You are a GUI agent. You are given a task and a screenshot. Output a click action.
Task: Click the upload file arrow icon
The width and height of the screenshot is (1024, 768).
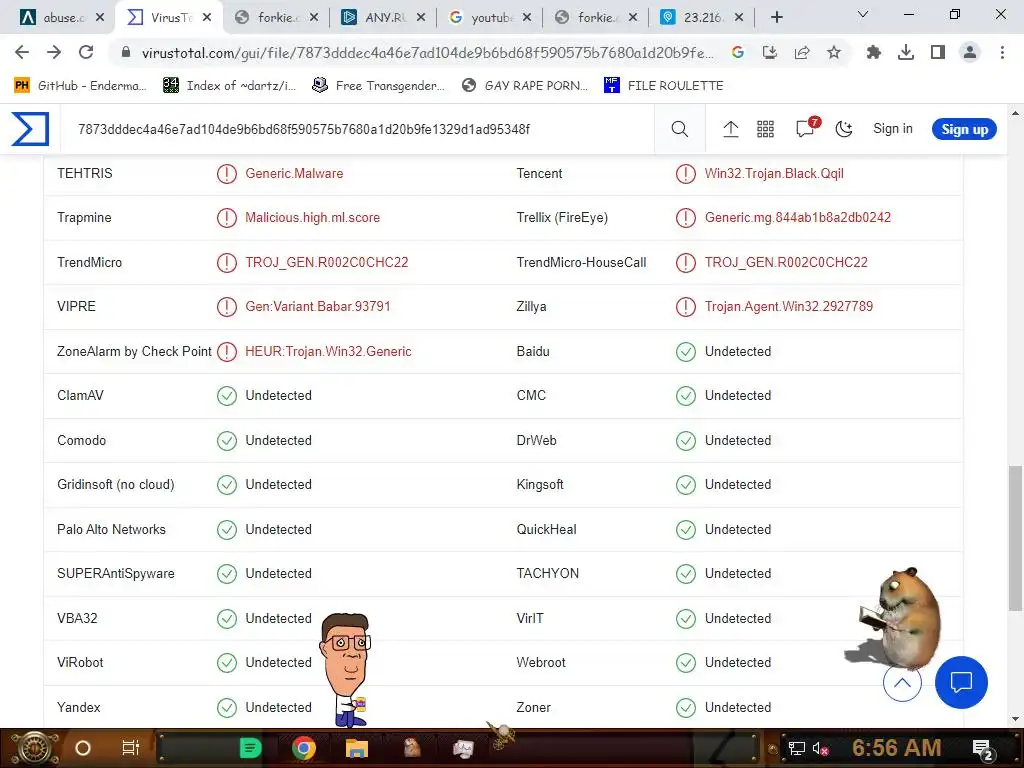pos(730,129)
